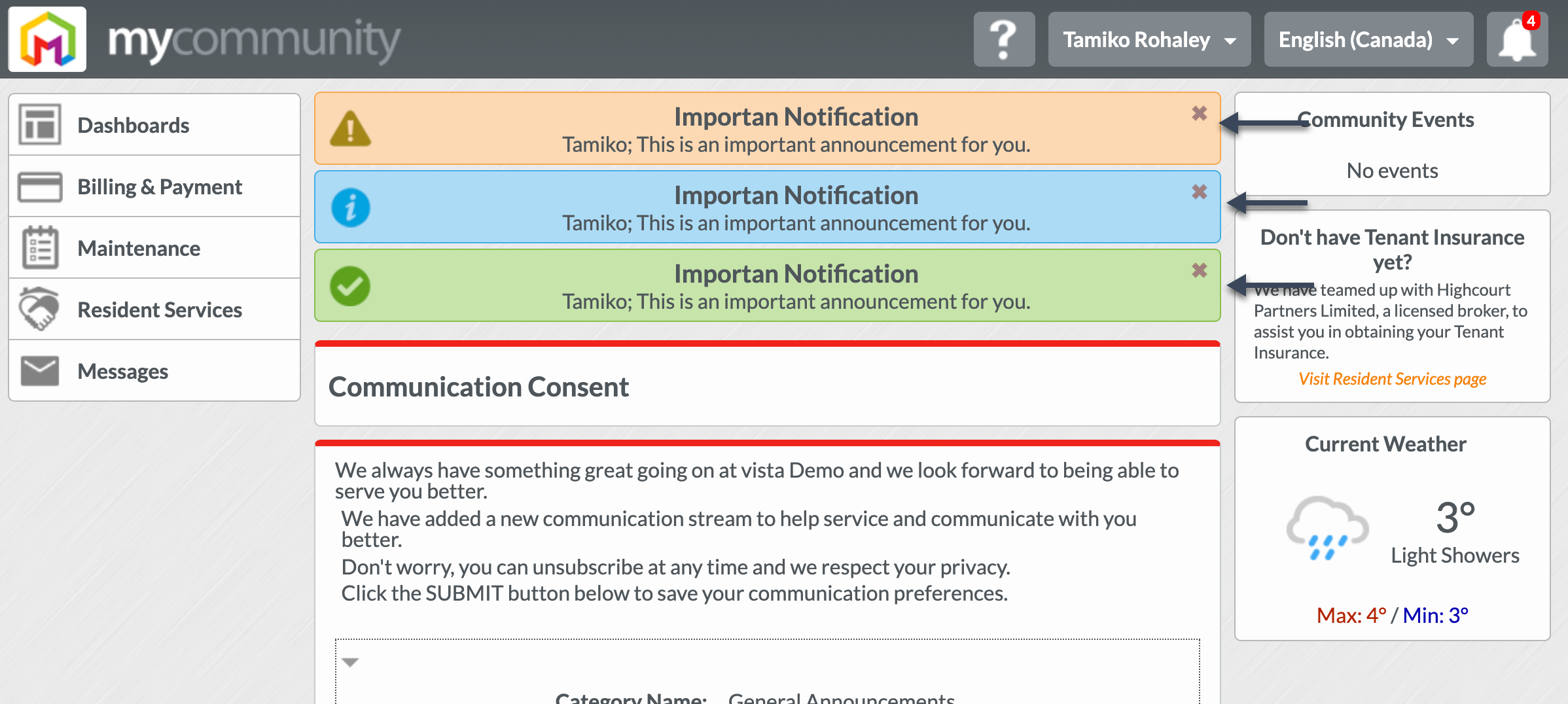Viewport: 1568px width, 704px height.
Task: Dismiss the orange warning notification
Action: point(1199,114)
